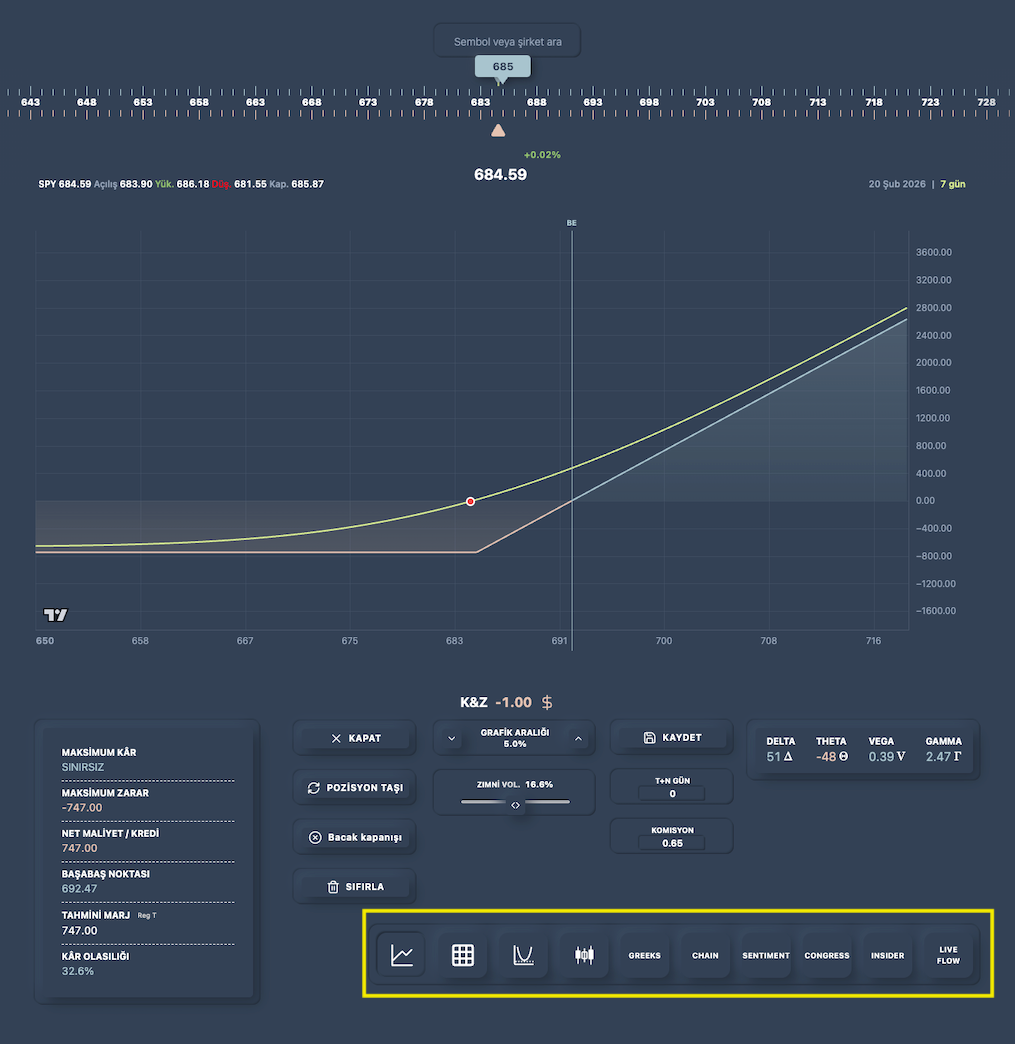Click the TradingView logo on chart
The image size is (1015, 1044).
[55, 615]
